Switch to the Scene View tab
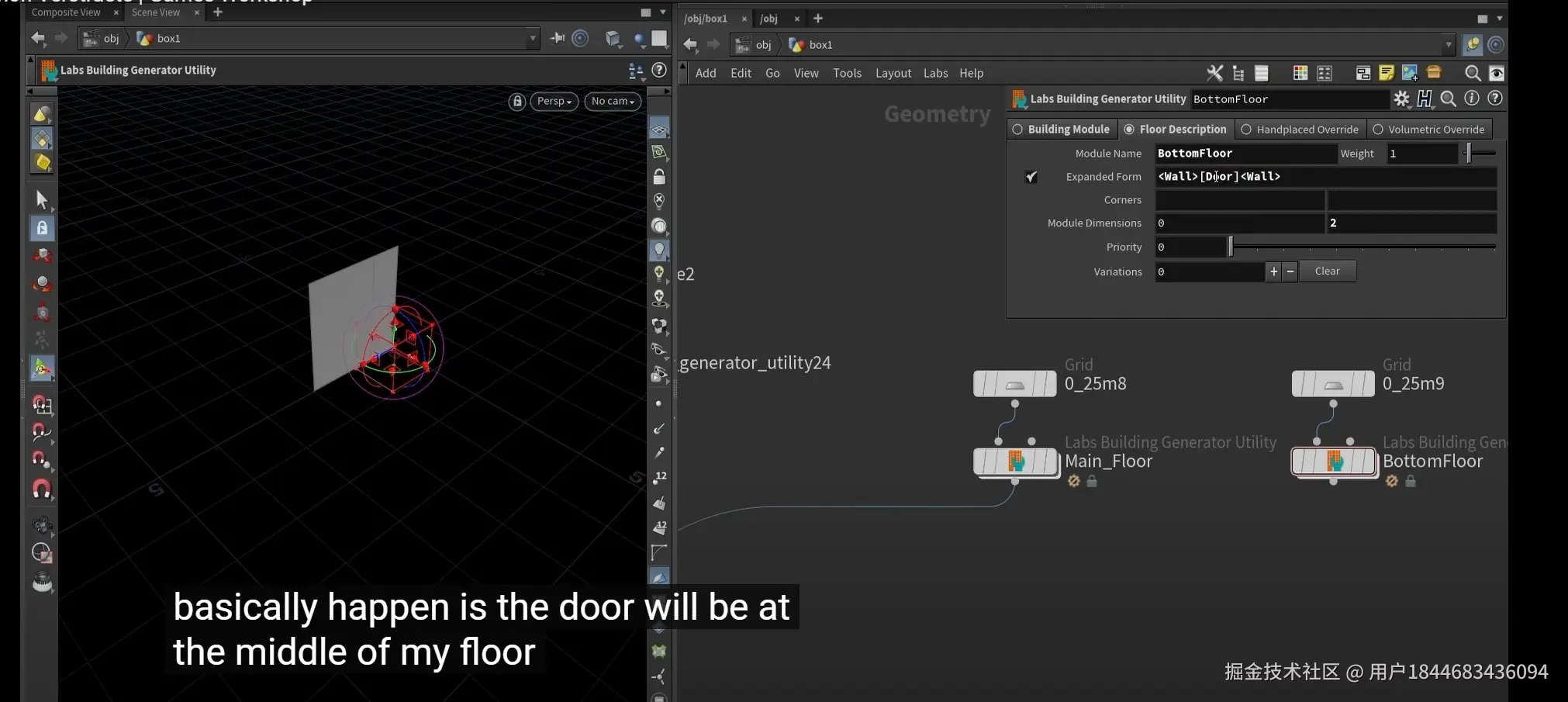1568x702 pixels. pos(155,12)
